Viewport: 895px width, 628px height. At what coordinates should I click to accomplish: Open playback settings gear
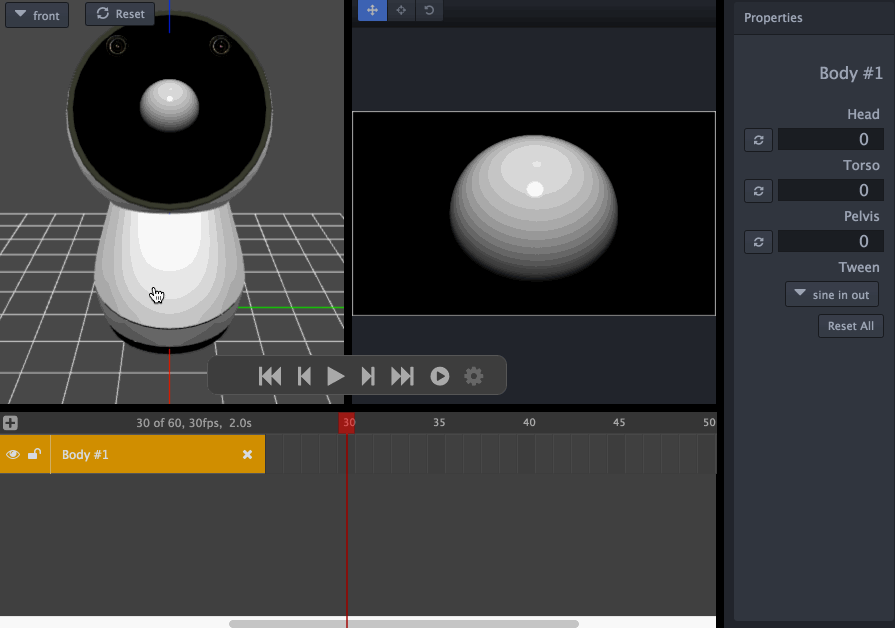474,376
